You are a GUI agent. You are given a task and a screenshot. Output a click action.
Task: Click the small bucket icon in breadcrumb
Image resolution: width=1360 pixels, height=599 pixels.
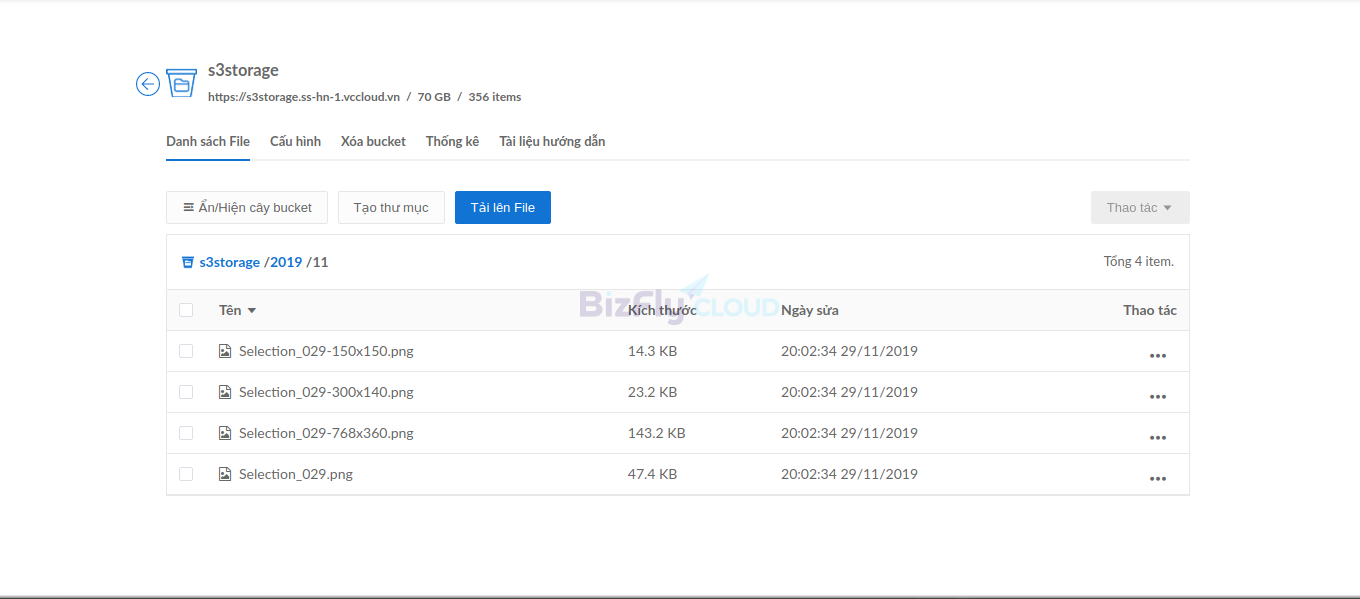187,262
